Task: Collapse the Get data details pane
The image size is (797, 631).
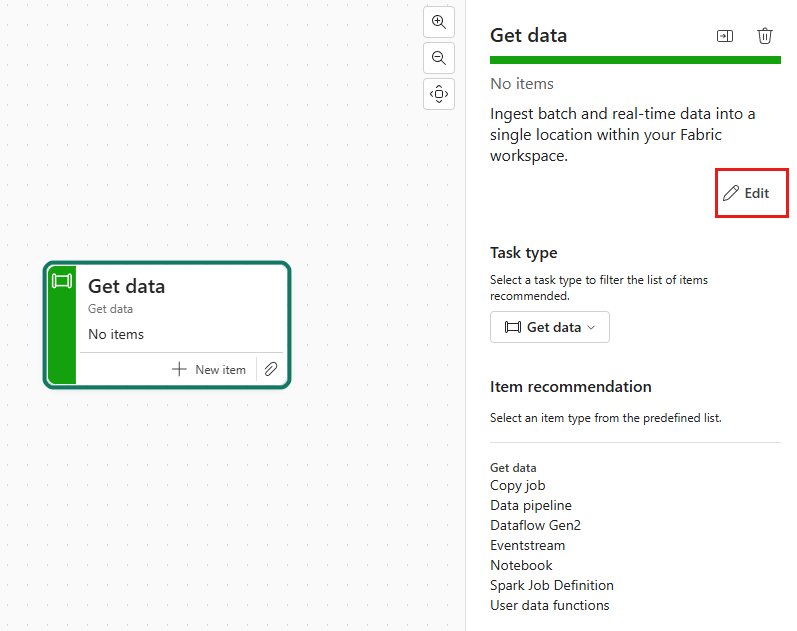Action: 725,36
